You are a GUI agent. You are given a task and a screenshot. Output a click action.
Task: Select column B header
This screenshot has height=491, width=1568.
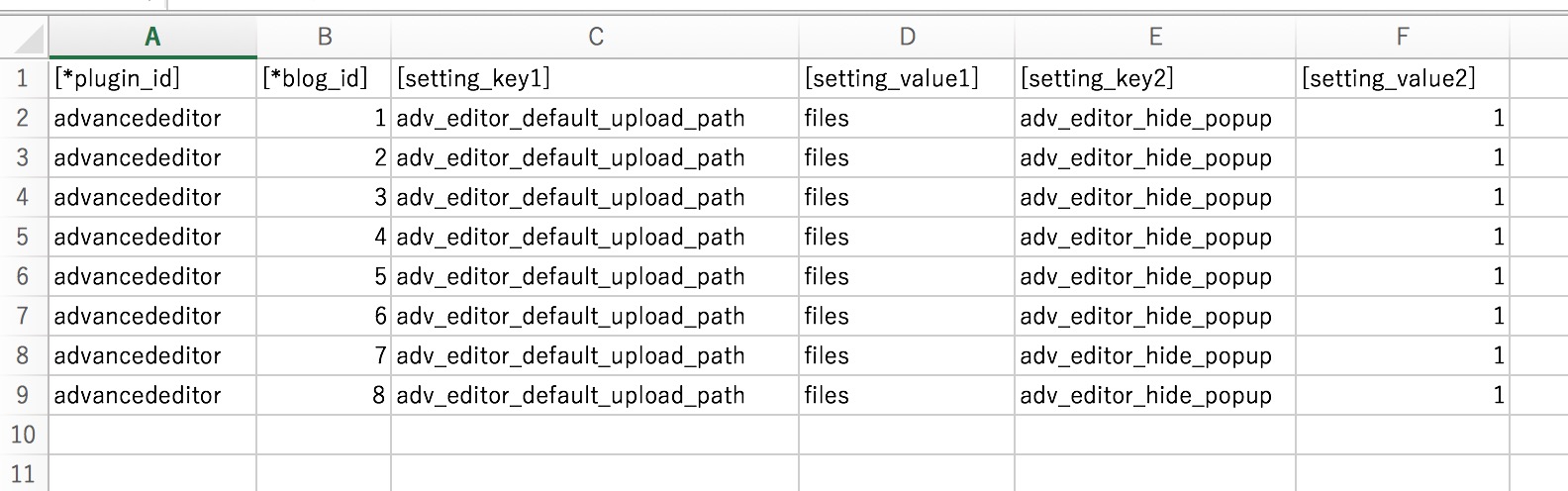coord(324,38)
